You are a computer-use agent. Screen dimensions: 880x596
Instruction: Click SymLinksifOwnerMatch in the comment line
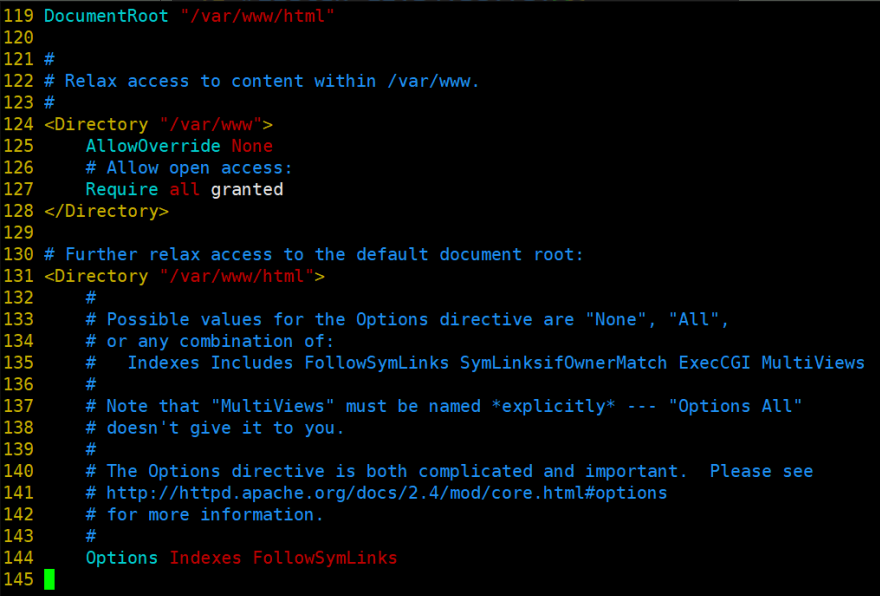[563, 363]
